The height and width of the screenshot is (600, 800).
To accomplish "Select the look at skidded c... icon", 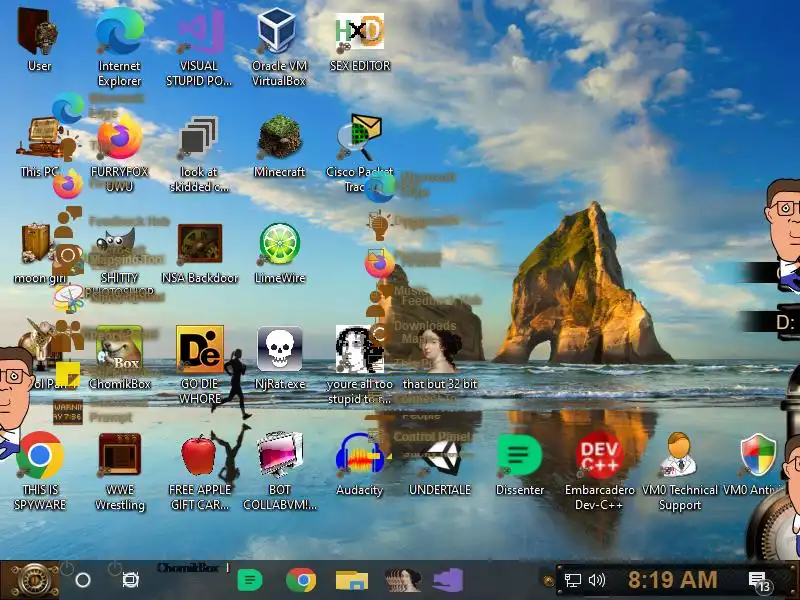I will coord(199,153).
